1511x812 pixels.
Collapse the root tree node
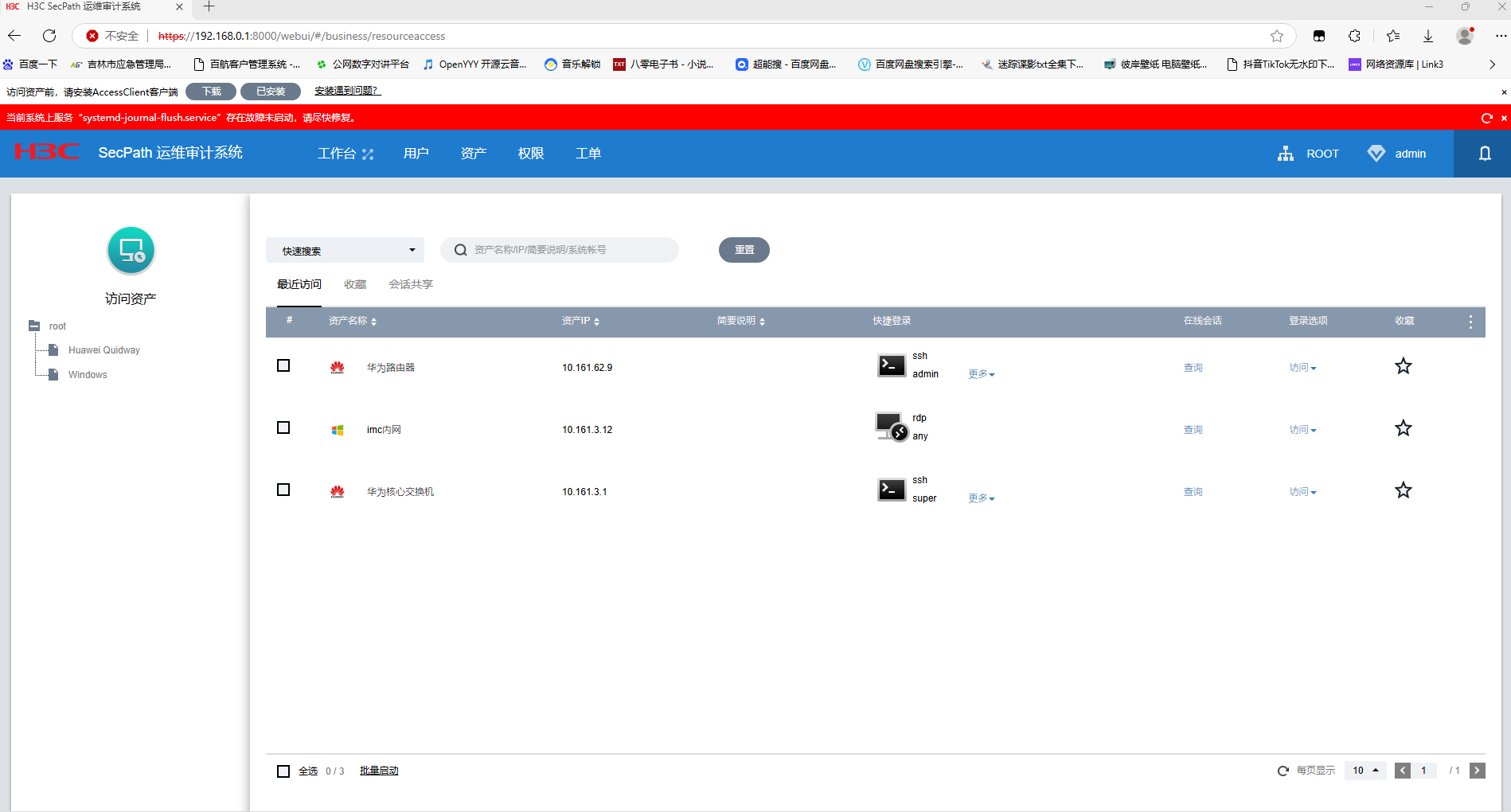click(34, 326)
